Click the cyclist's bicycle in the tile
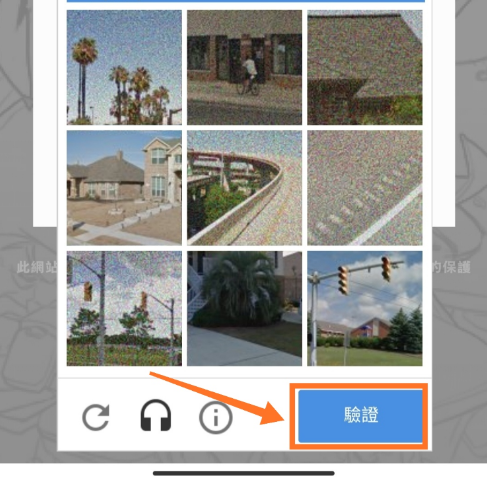The height and width of the screenshot is (479, 487). click(x=247, y=86)
